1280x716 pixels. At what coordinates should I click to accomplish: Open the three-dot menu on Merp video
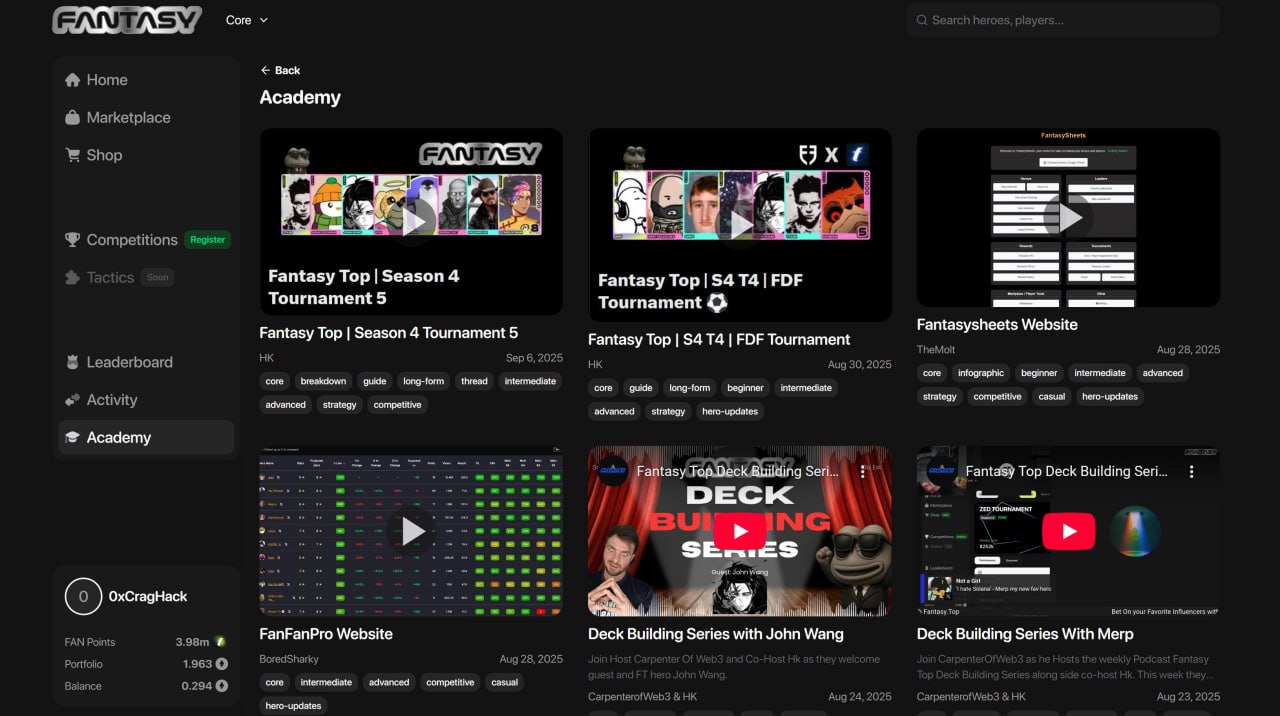click(1191, 471)
